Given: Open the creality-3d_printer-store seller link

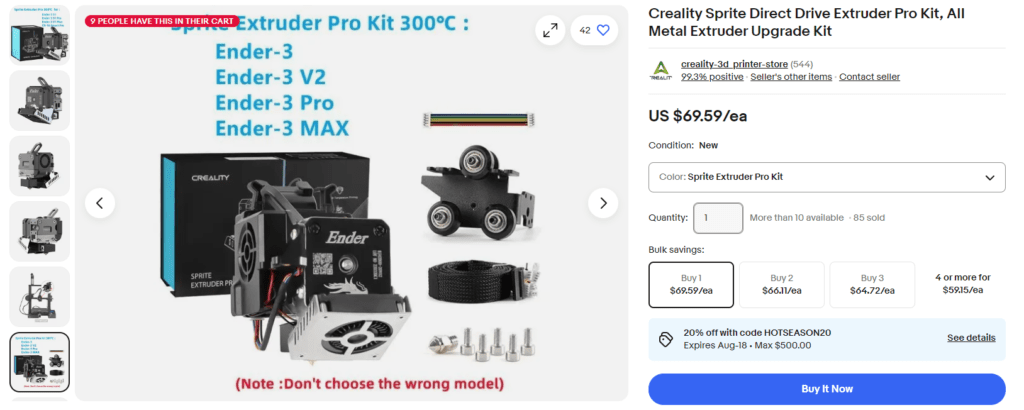Looking at the screenshot, I should point(734,64).
